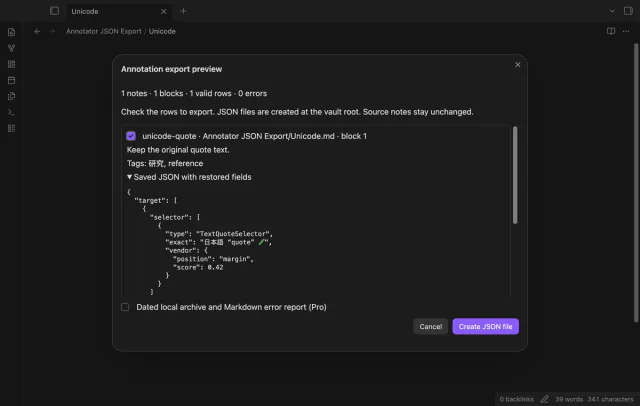Toggle the left sidebar icon
This screenshot has width=640, height=406.
click(x=54, y=11)
